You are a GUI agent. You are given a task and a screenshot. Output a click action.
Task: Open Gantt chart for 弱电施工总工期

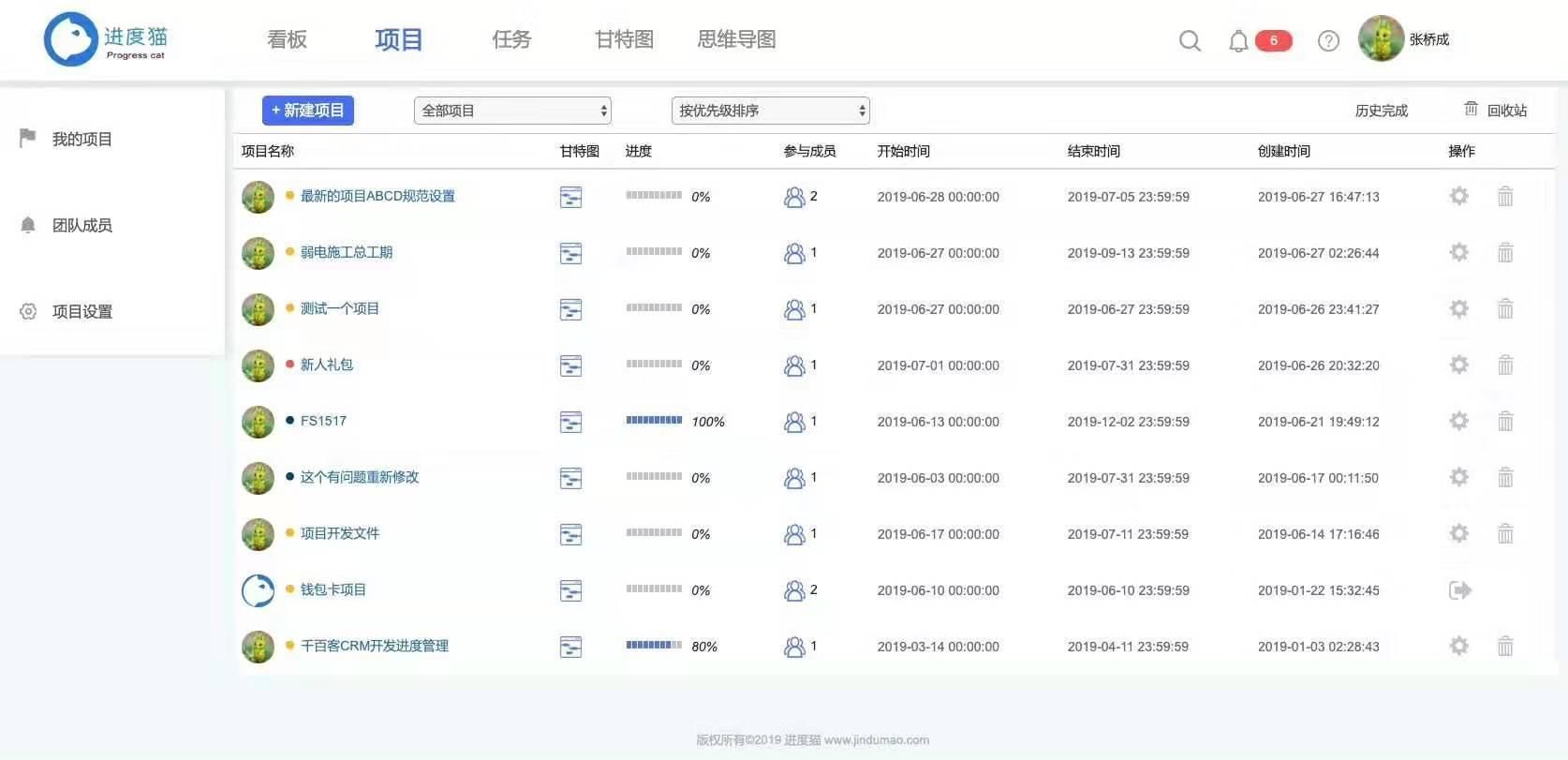[570, 253]
